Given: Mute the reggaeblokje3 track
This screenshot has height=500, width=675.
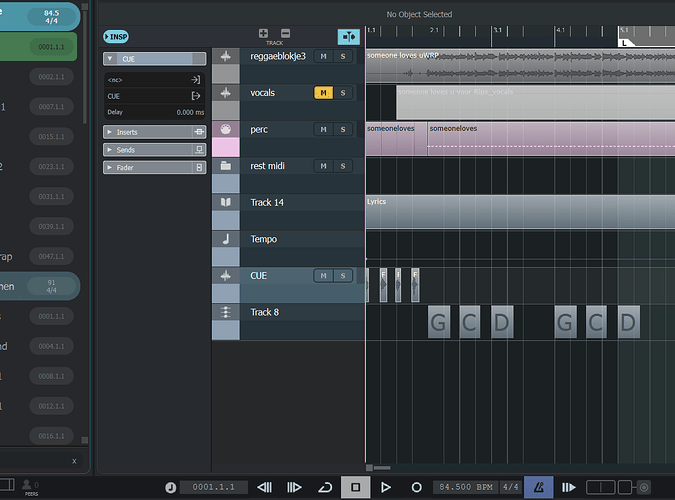Looking at the screenshot, I should (323, 56).
